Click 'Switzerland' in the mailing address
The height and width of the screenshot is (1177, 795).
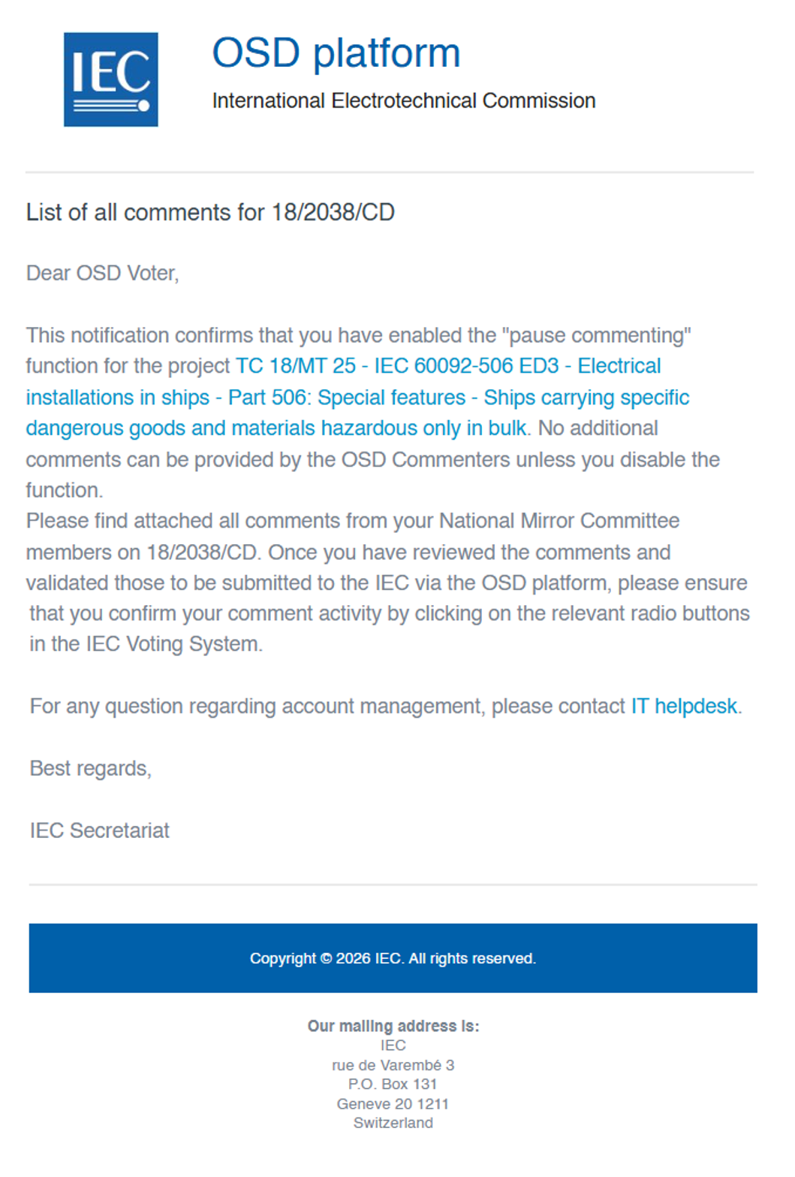(393, 1123)
